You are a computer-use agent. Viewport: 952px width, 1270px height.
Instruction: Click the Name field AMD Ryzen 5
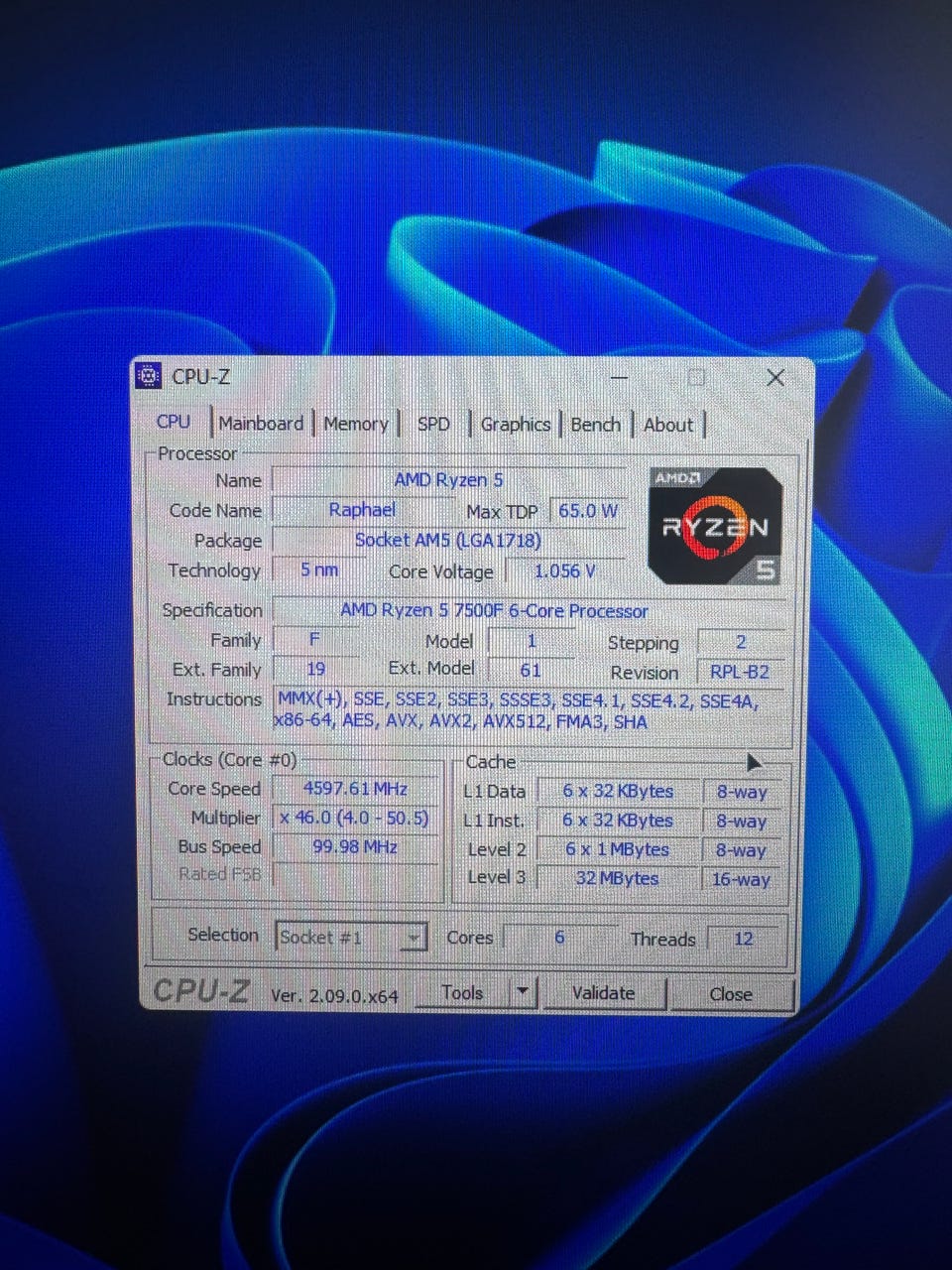pyautogui.click(x=448, y=480)
